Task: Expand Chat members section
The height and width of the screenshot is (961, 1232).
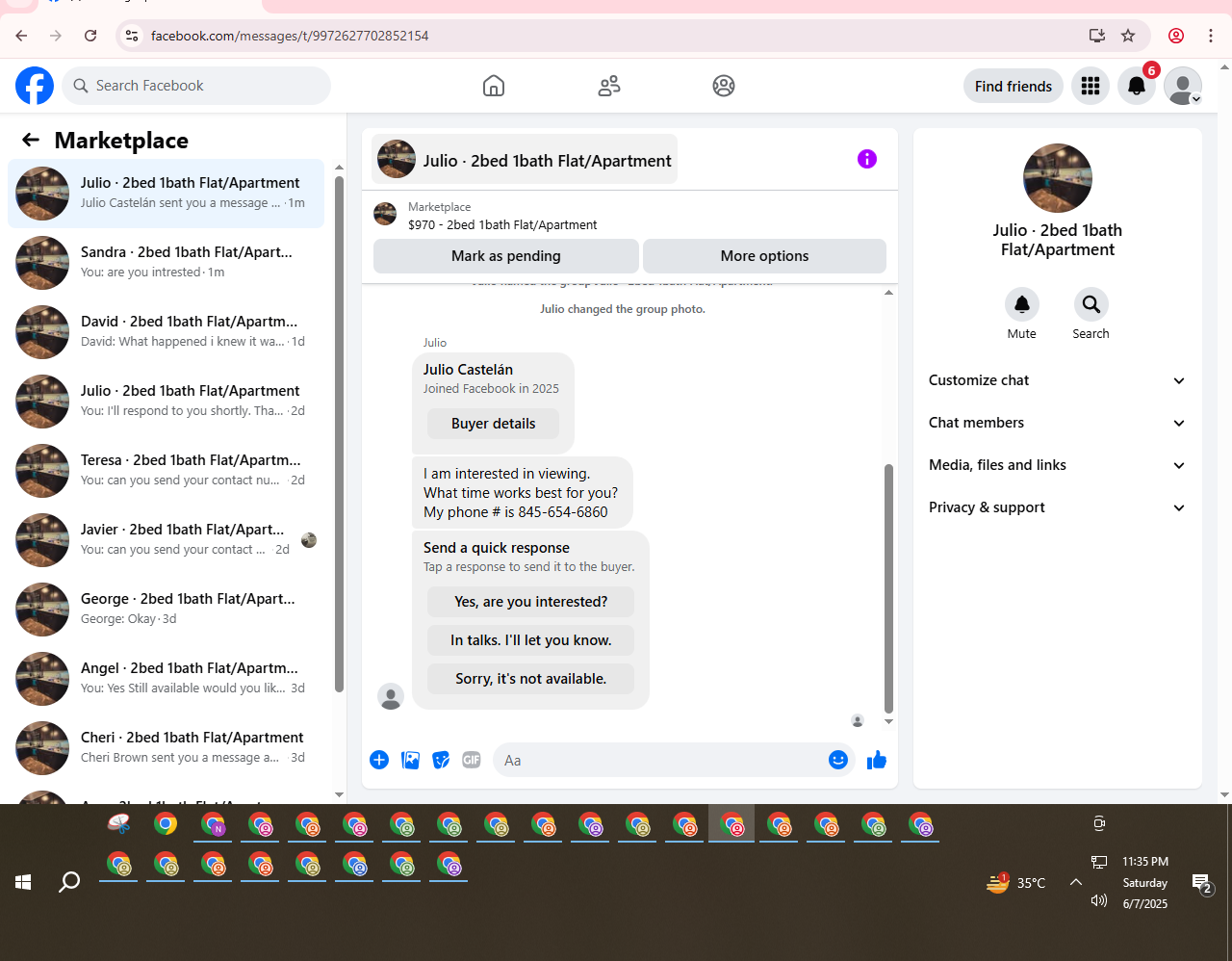Action: 1057,423
